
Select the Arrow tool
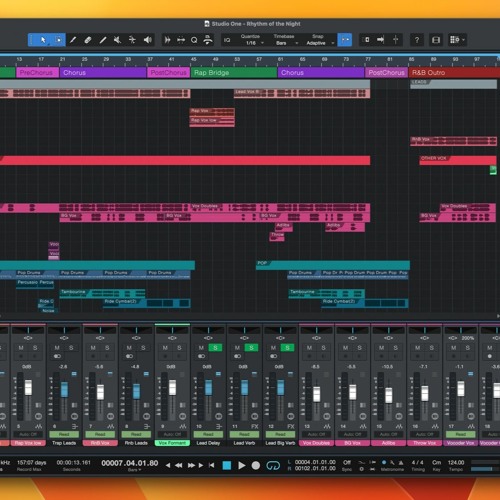tap(43, 40)
